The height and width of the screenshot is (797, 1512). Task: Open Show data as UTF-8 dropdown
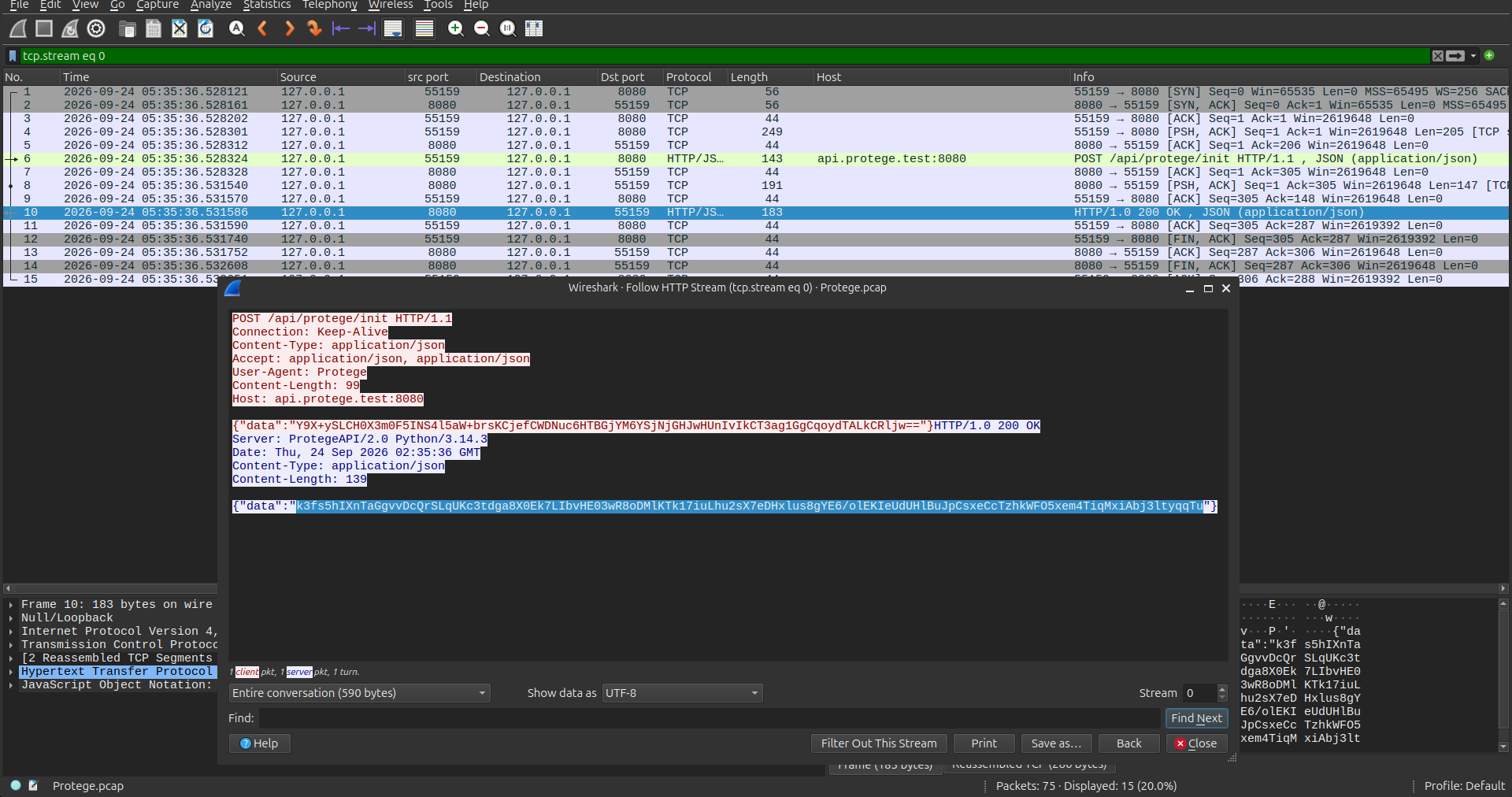click(x=682, y=693)
